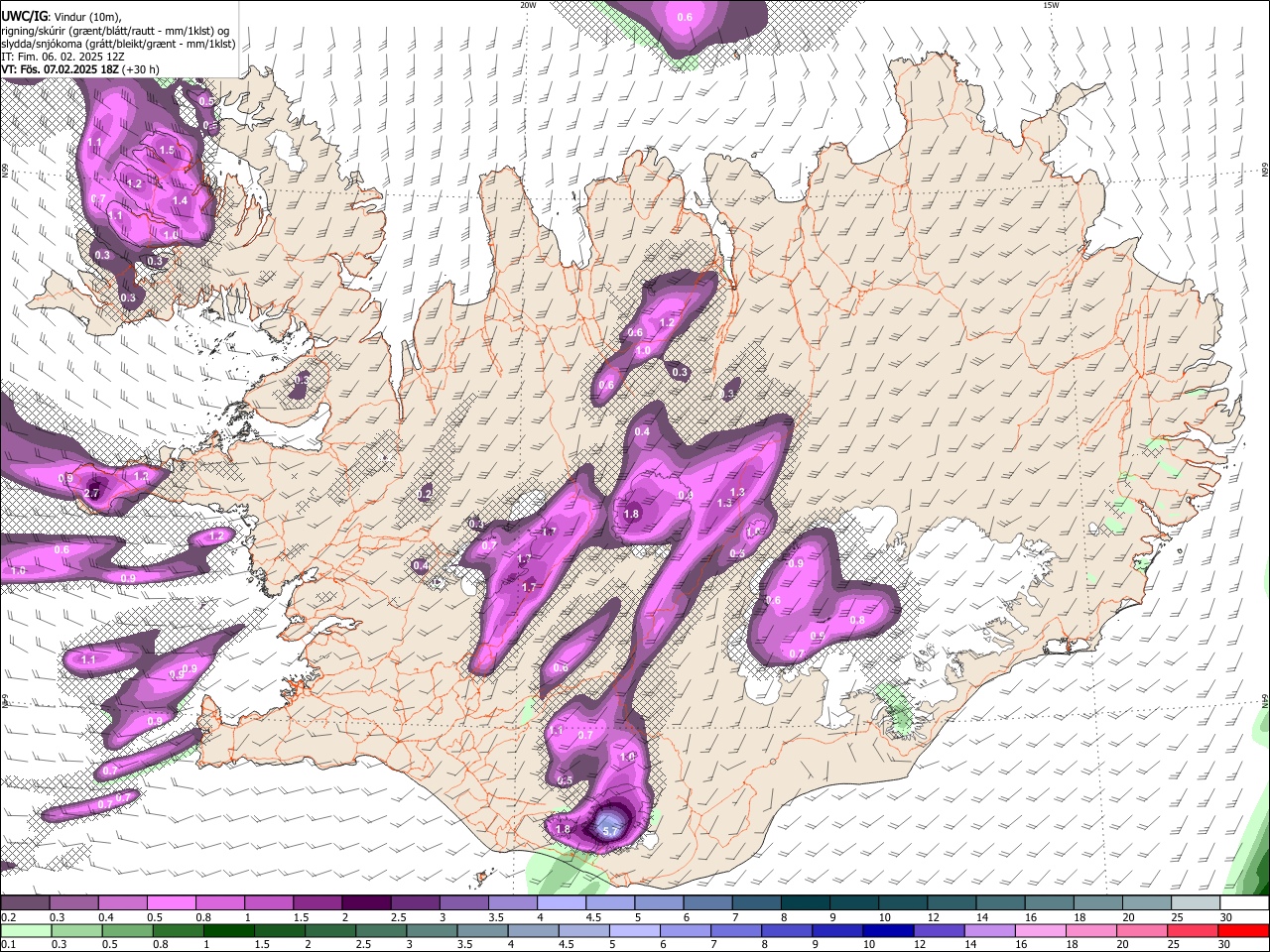Viewport: 1270px width, 952px height.
Task: Click the '5.7' peak precipitation value on south coast
Action: [x=611, y=830]
